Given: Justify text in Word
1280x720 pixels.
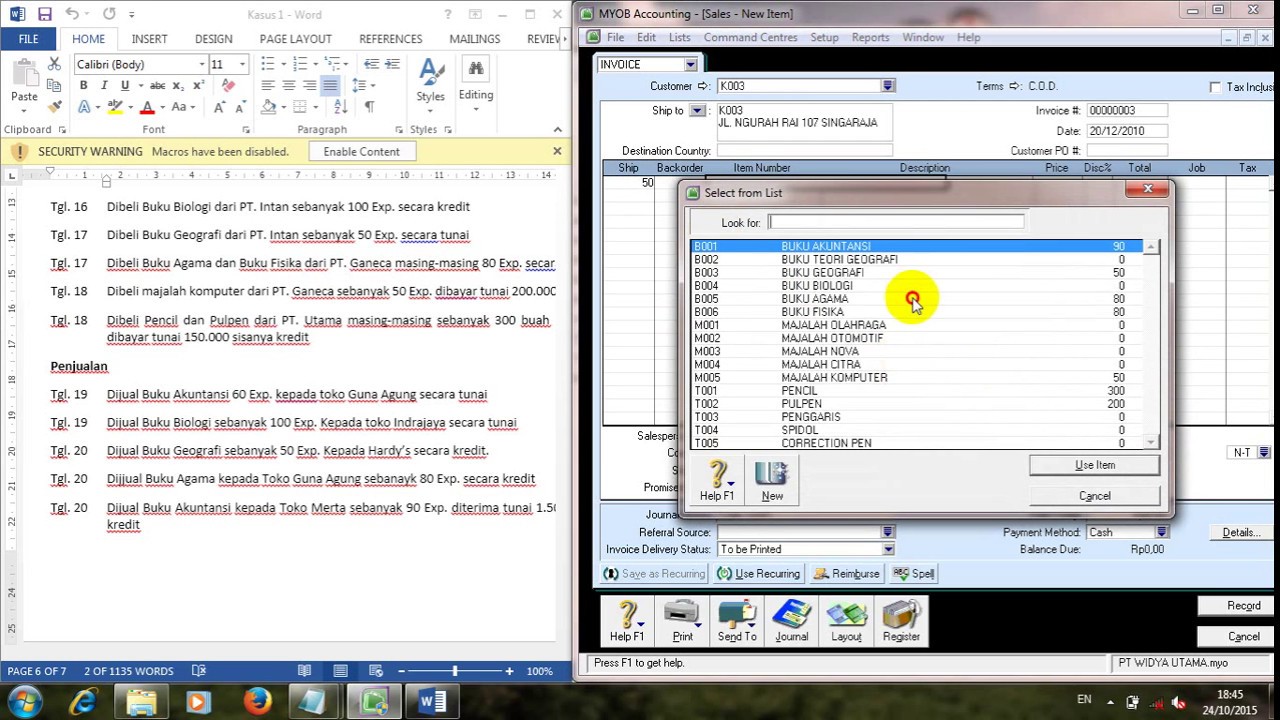Looking at the screenshot, I should [x=330, y=85].
